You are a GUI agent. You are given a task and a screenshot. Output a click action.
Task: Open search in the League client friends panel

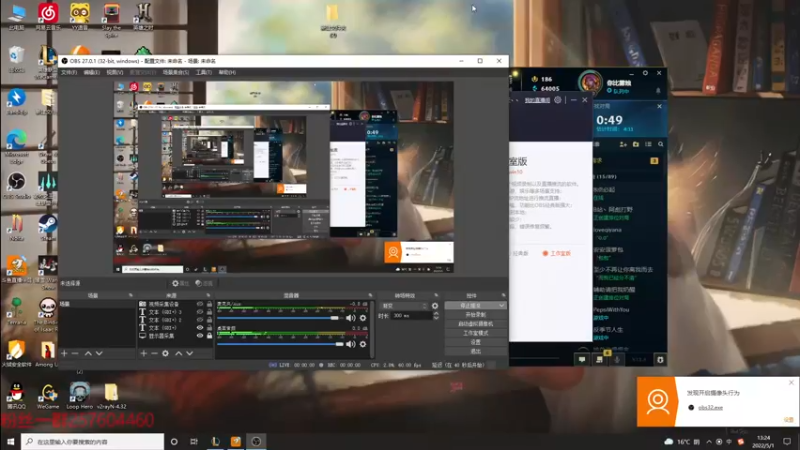[x=661, y=144]
